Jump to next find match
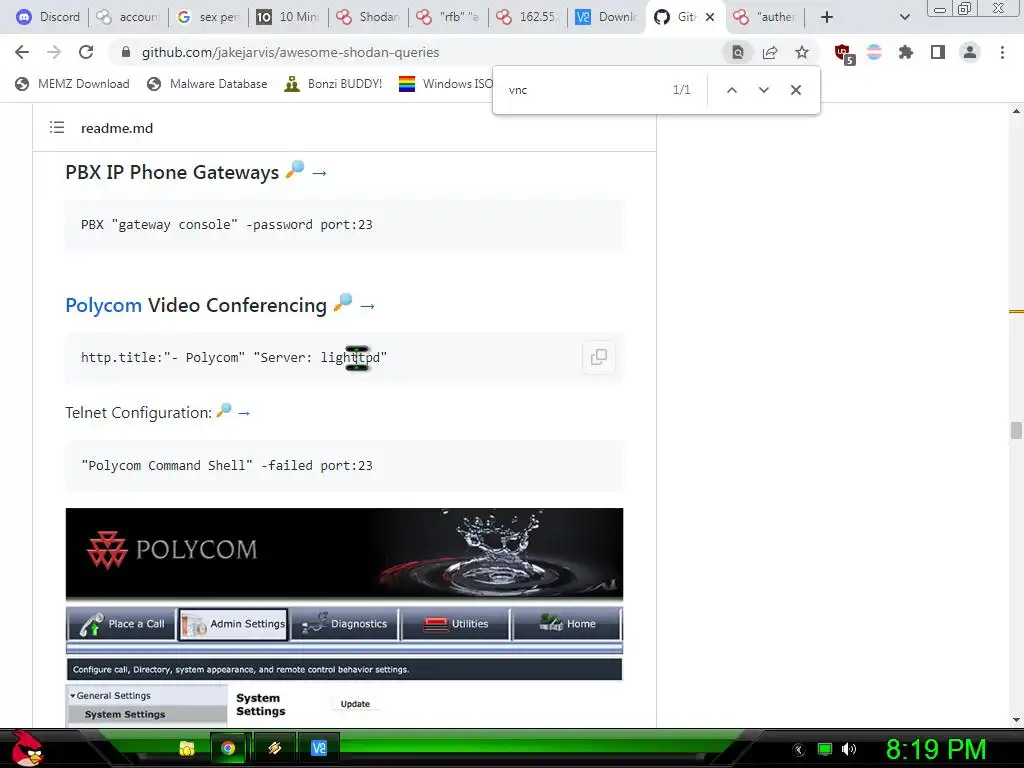 point(763,90)
